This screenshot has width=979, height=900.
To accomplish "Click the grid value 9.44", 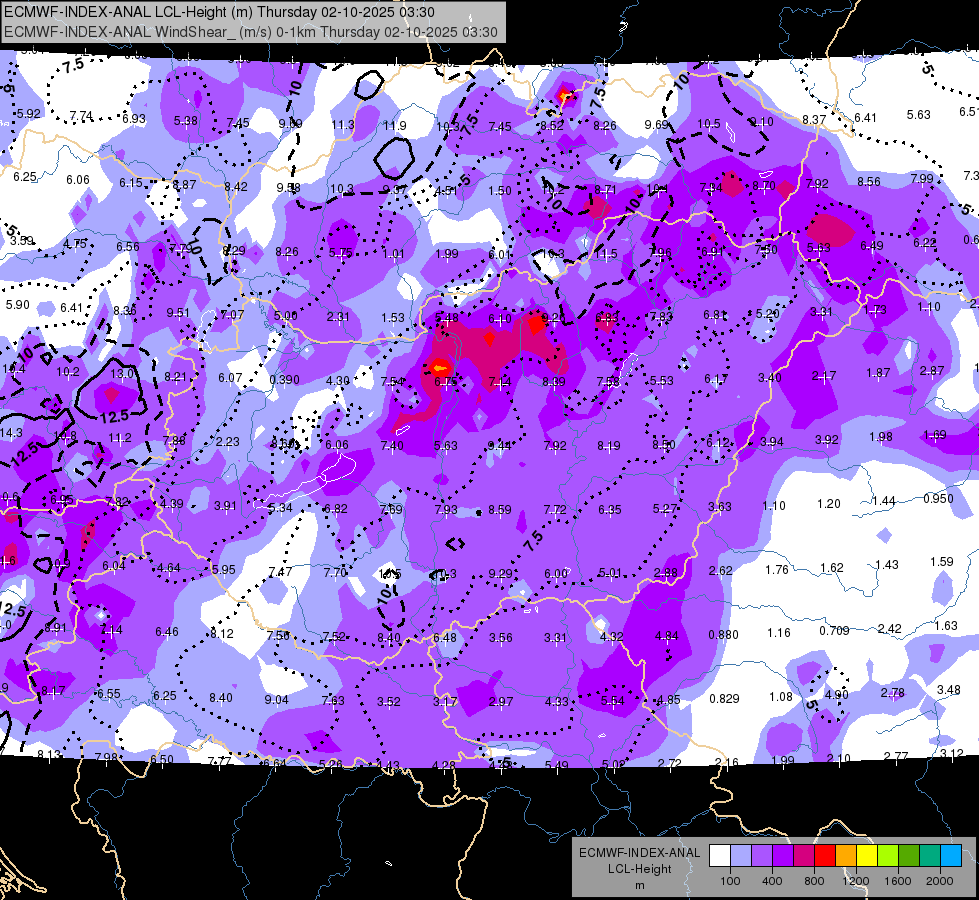I will pyautogui.click(x=499, y=445).
